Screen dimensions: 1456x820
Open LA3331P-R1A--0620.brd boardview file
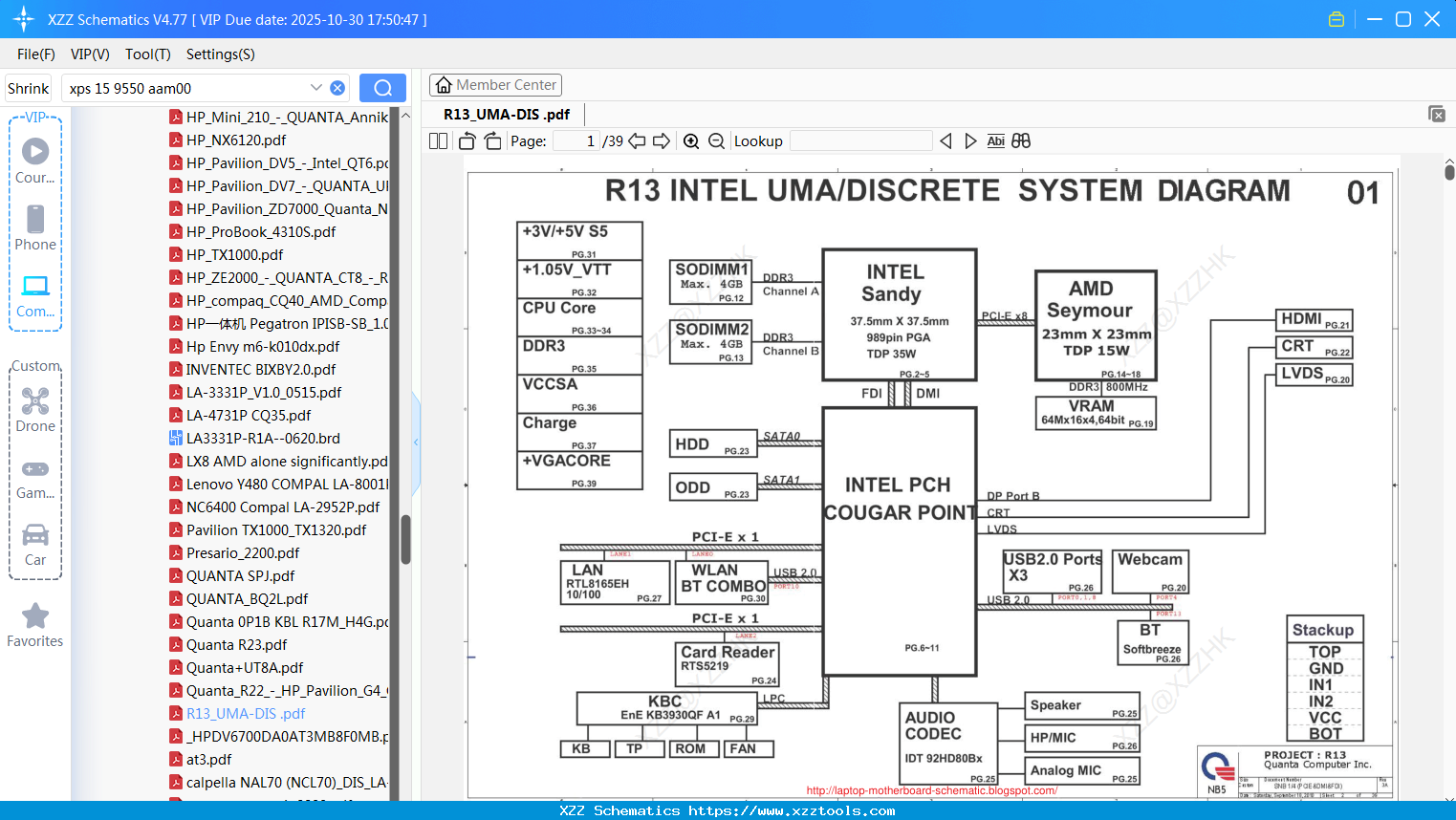263,438
